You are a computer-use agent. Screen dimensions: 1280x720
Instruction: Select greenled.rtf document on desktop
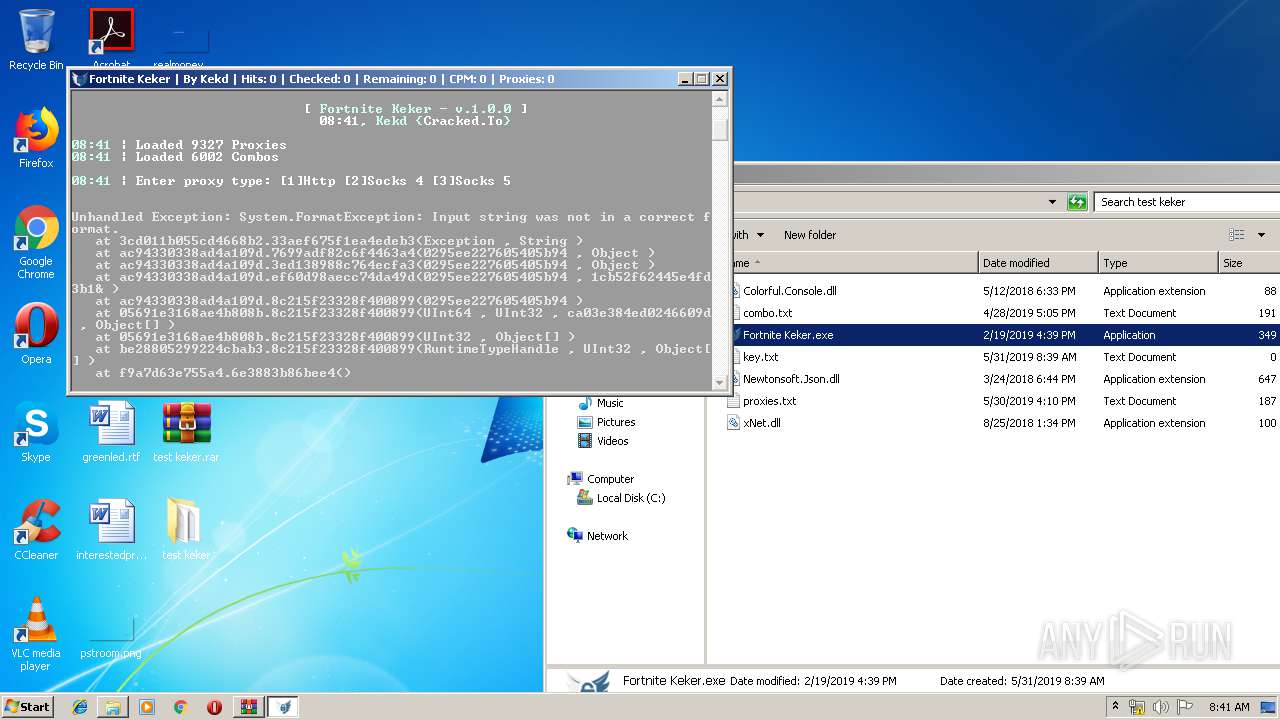pyautogui.click(x=111, y=432)
